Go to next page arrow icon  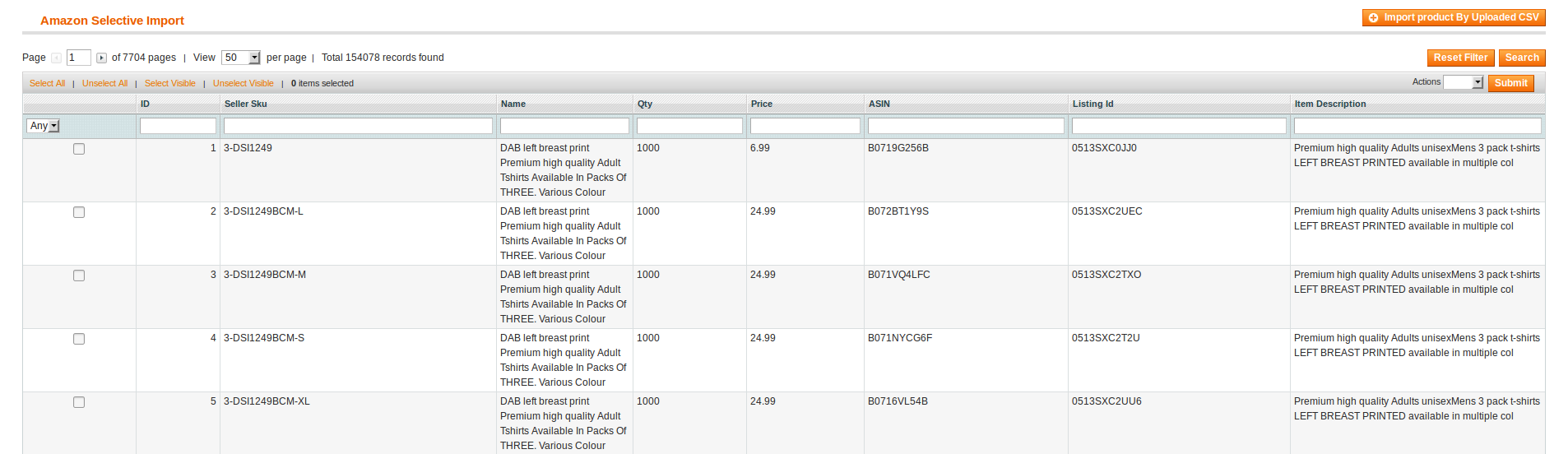101,58
